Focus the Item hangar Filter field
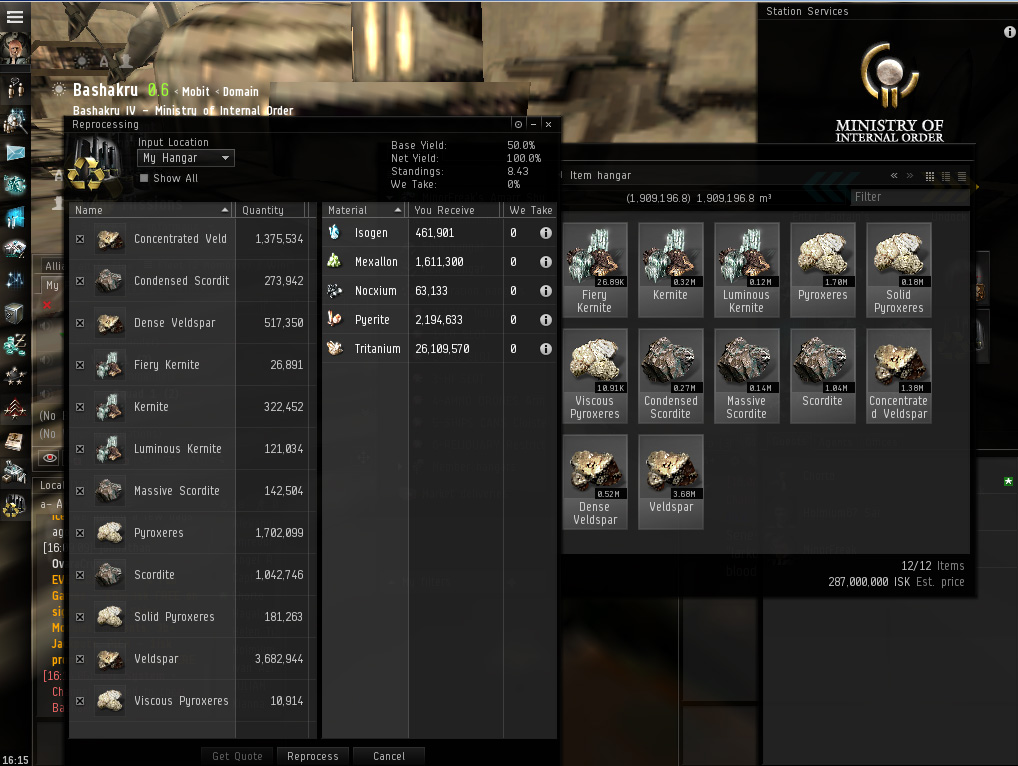Image resolution: width=1018 pixels, height=766 pixels. pos(909,197)
